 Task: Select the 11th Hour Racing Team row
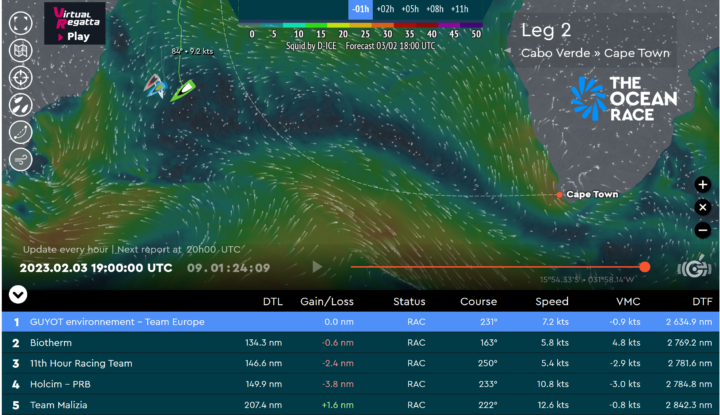click(360, 363)
